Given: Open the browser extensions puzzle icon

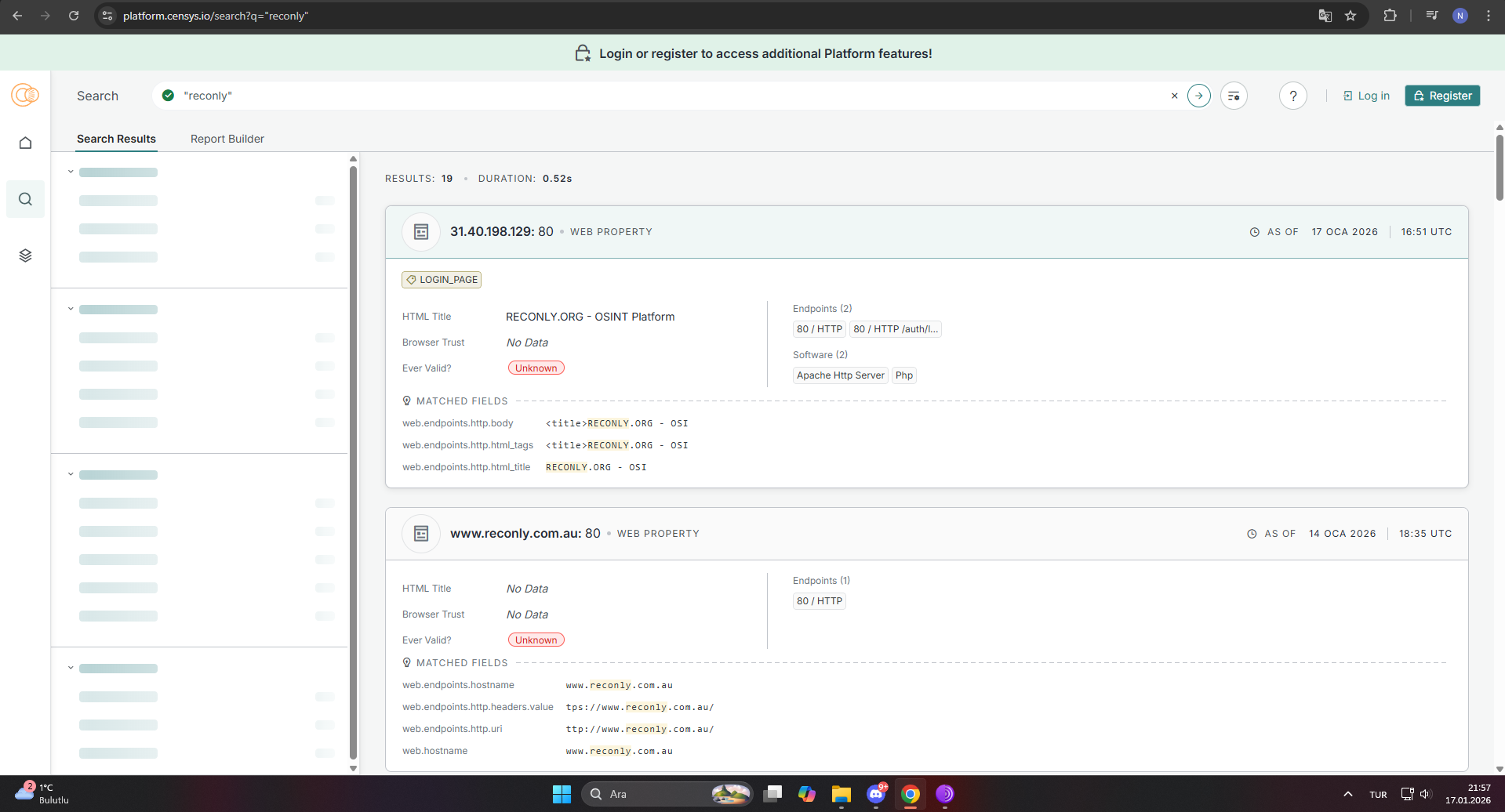Looking at the screenshot, I should 1390,16.
